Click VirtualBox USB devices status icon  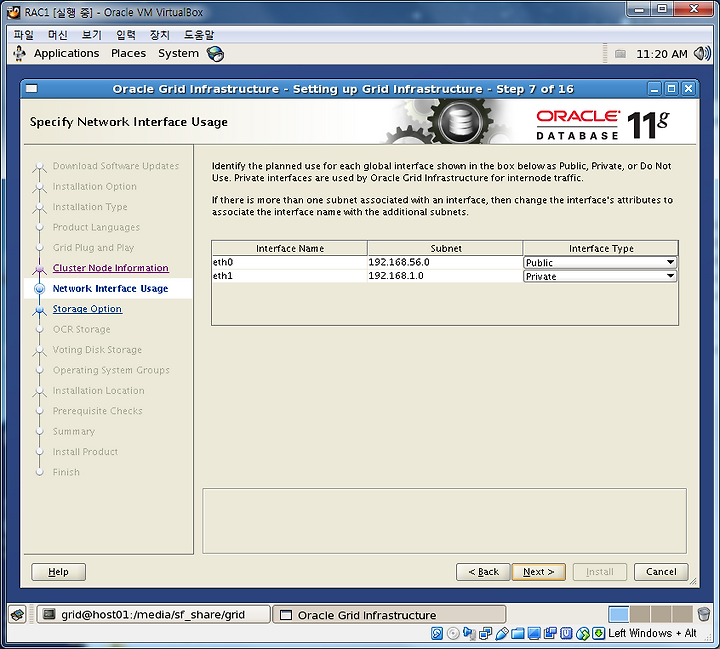(502, 633)
